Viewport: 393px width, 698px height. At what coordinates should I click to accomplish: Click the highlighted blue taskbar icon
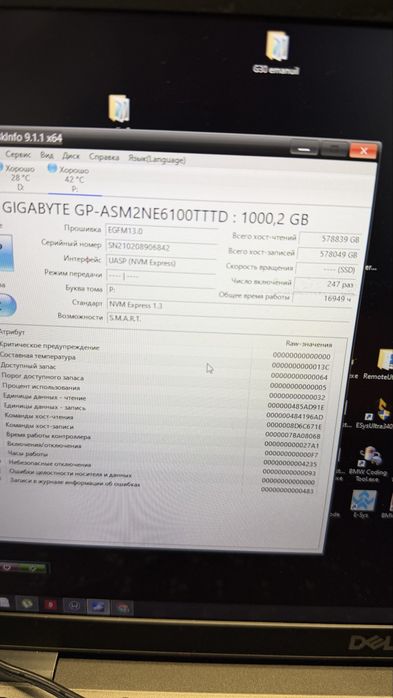tap(98, 607)
